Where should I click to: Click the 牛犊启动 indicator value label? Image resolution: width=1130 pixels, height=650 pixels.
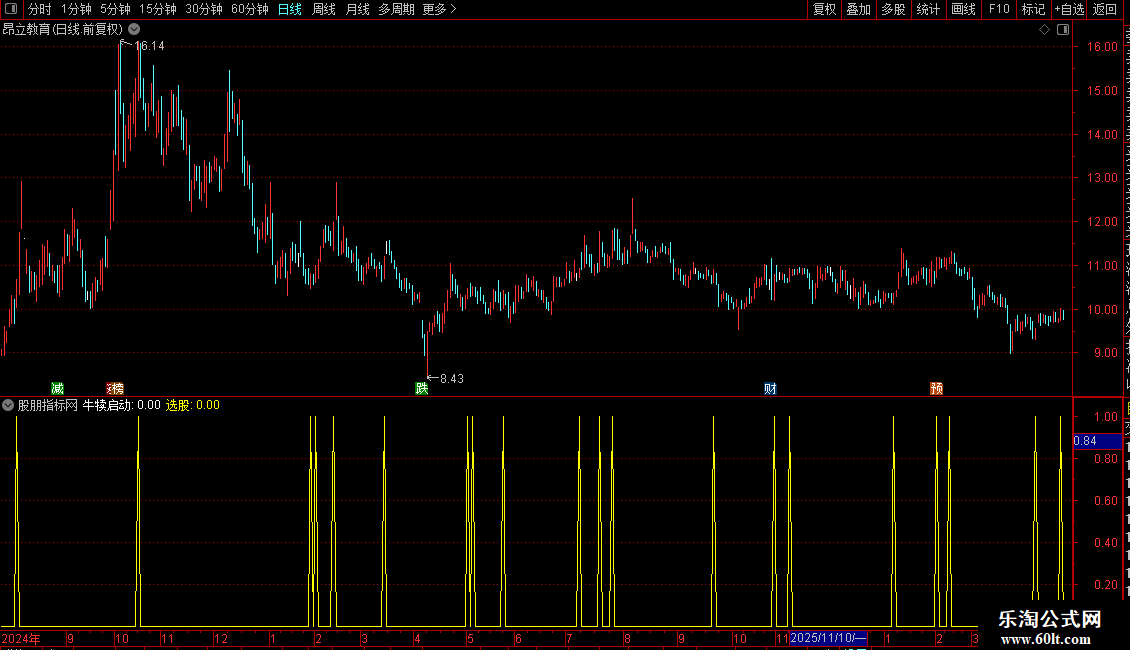[121, 405]
